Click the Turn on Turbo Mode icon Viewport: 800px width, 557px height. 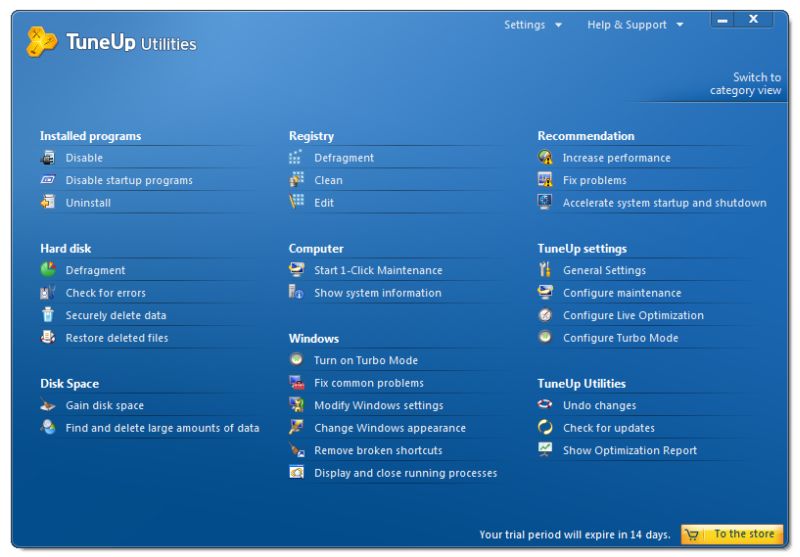[296, 359]
